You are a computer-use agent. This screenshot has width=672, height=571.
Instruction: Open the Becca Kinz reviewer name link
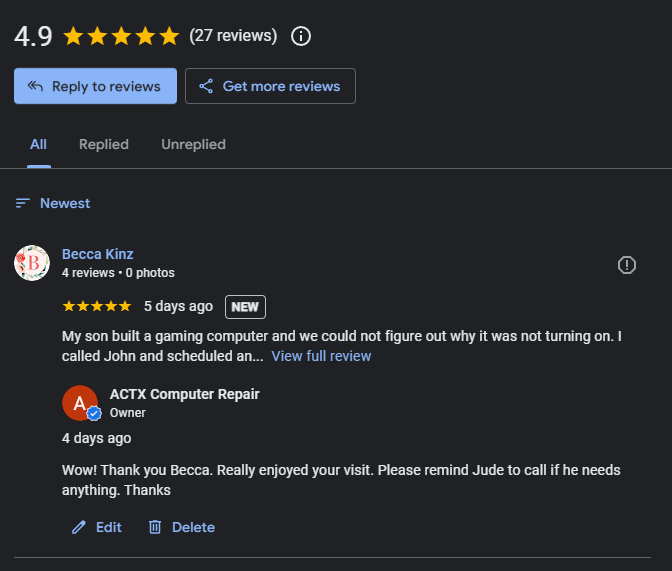(x=97, y=254)
